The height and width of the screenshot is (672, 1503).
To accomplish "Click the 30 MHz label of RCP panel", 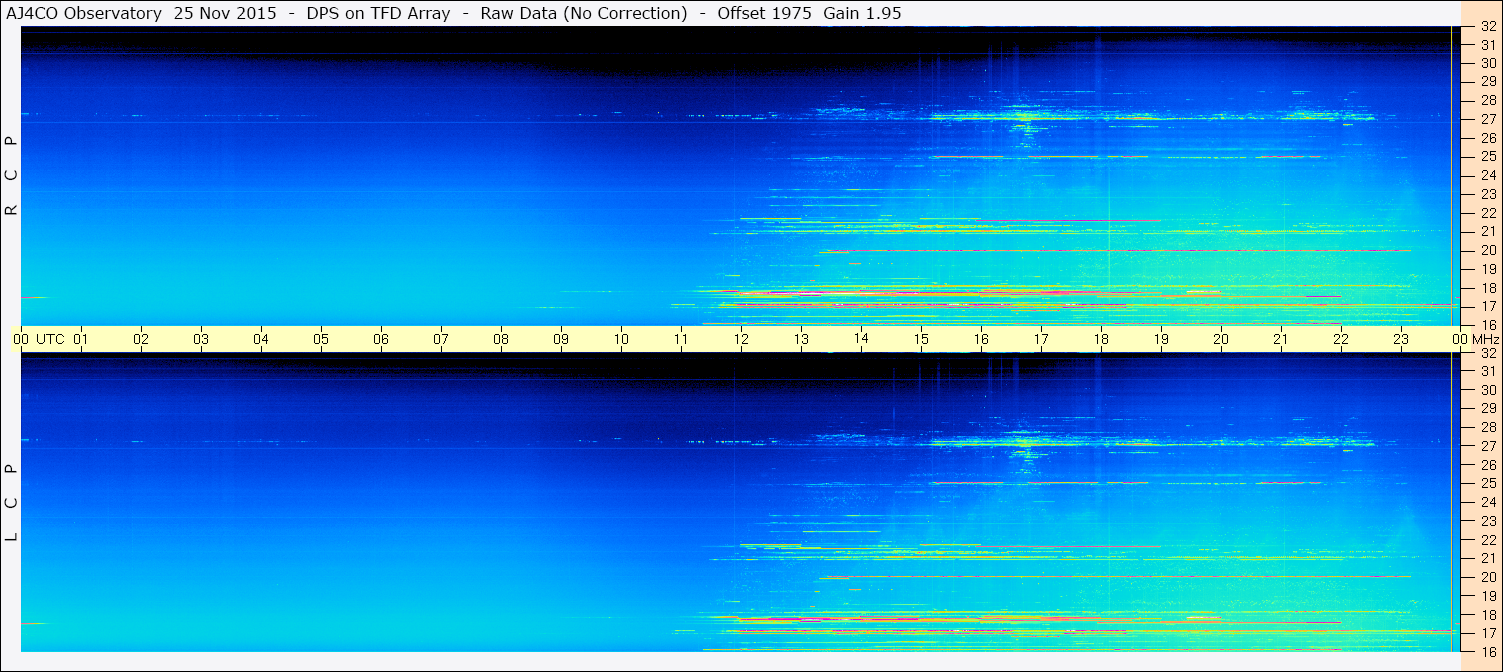I will tap(1487, 63).
